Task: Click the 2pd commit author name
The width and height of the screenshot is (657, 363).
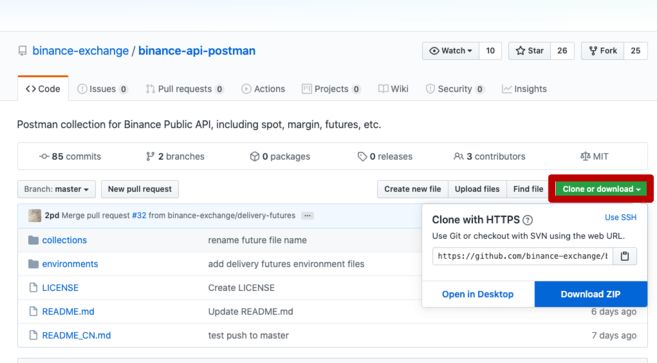Action: tap(52, 215)
